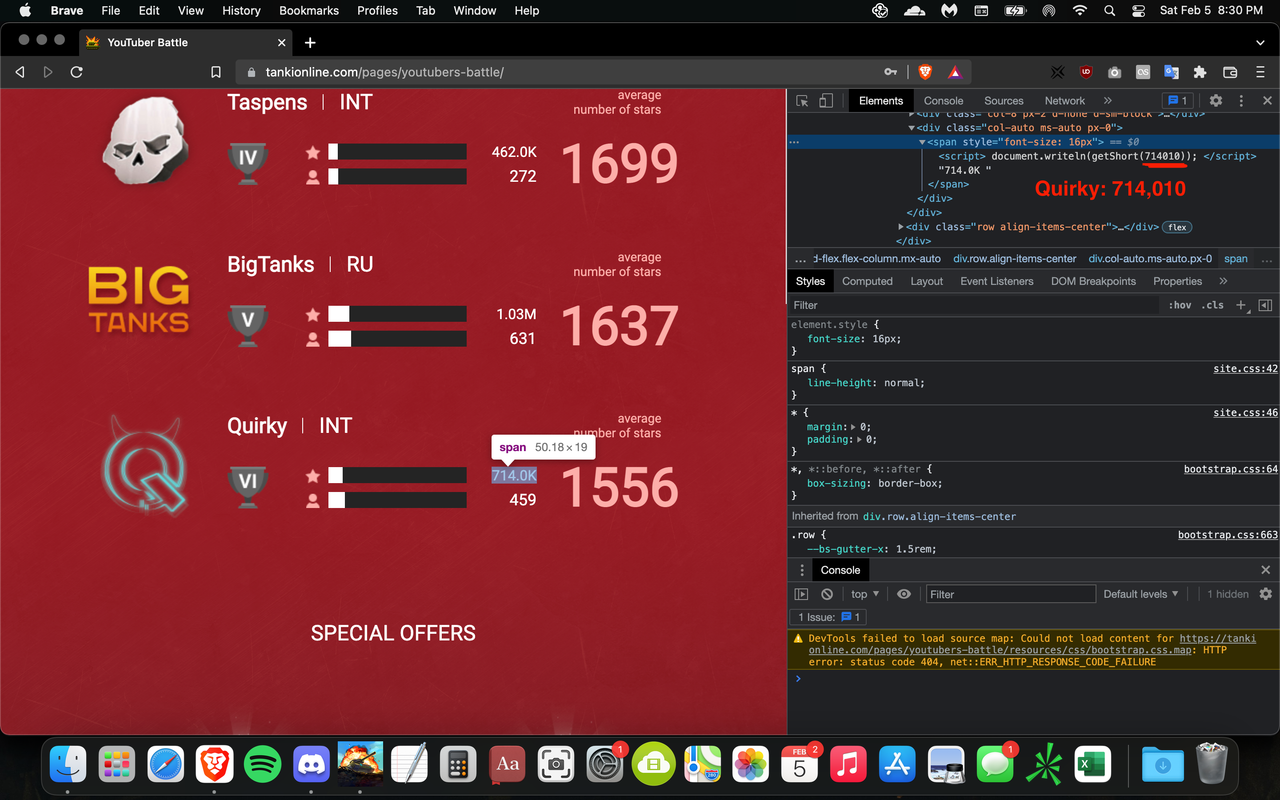
Task: Open a new browser tab
Action: coord(310,42)
